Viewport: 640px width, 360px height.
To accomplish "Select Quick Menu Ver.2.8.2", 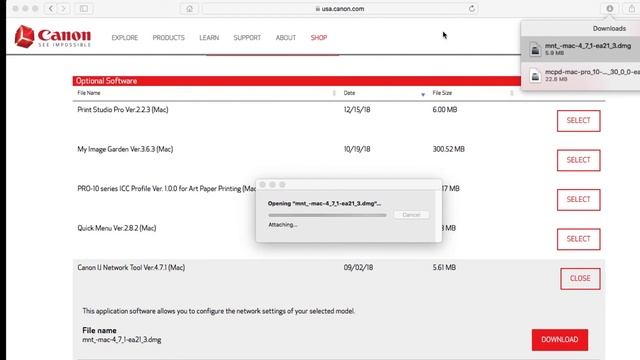I will [x=578, y=239].
